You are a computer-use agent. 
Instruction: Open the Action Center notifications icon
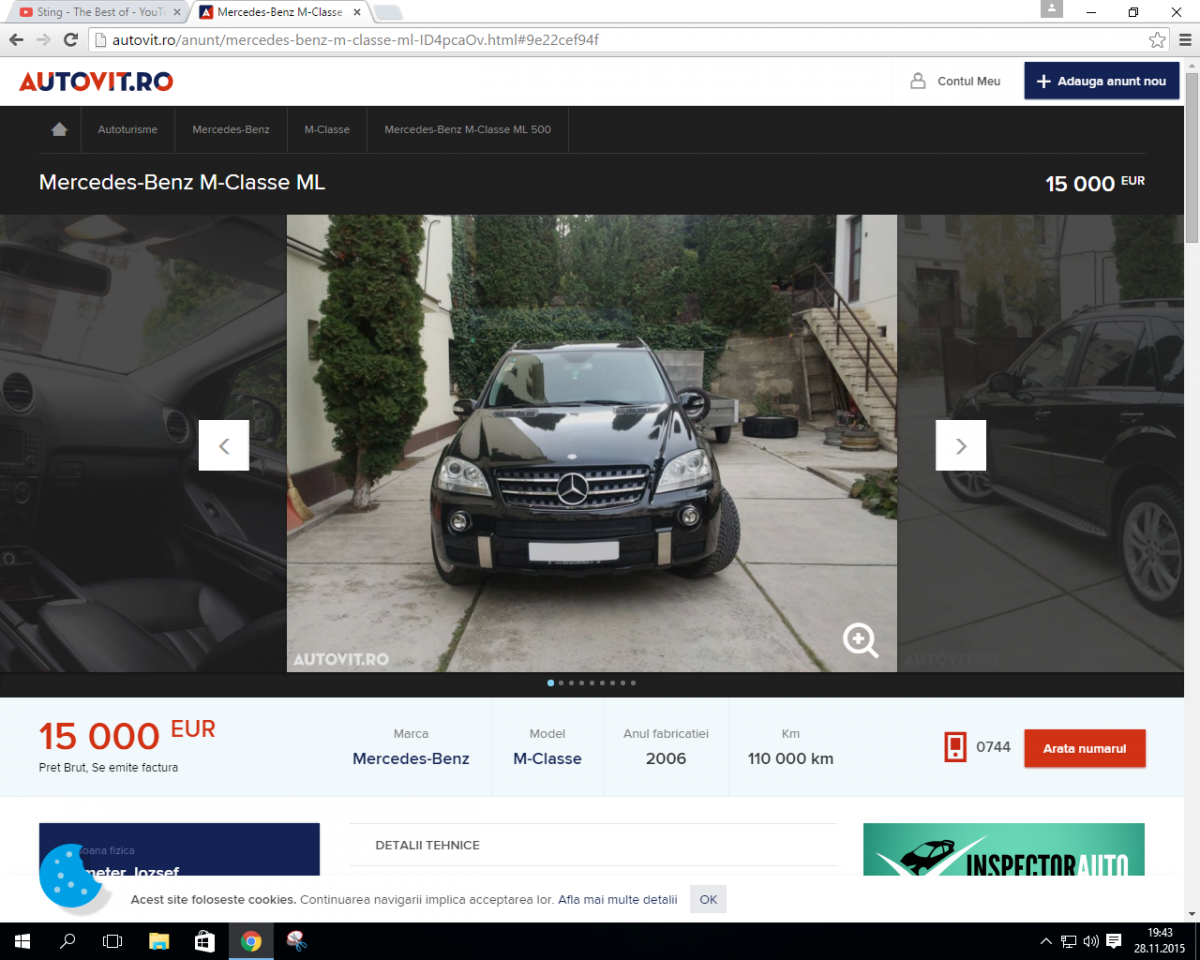(x=1114, y=941)
